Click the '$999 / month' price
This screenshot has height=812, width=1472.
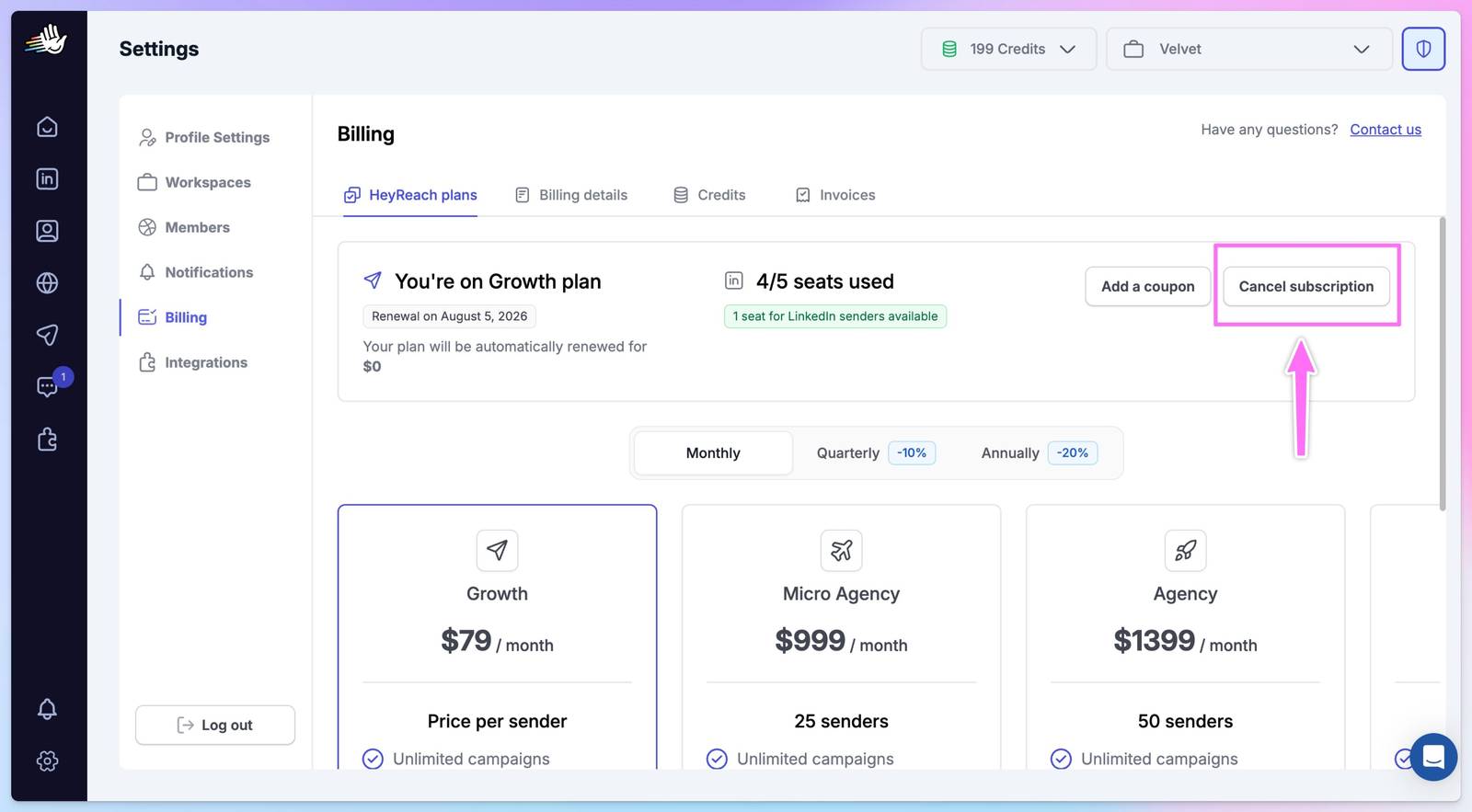(841, 641)
